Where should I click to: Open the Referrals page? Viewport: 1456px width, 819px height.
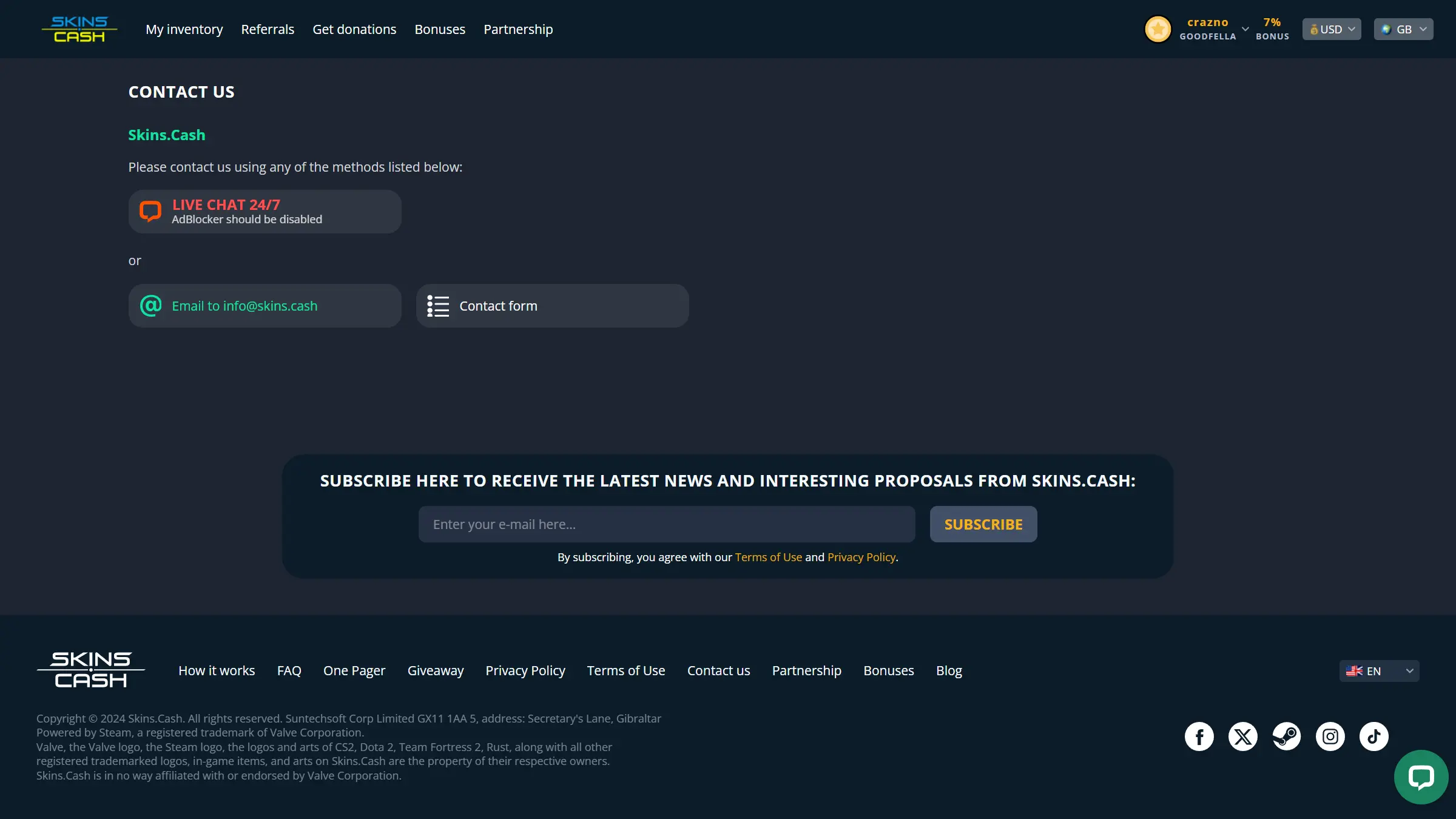tap(268, 29)
